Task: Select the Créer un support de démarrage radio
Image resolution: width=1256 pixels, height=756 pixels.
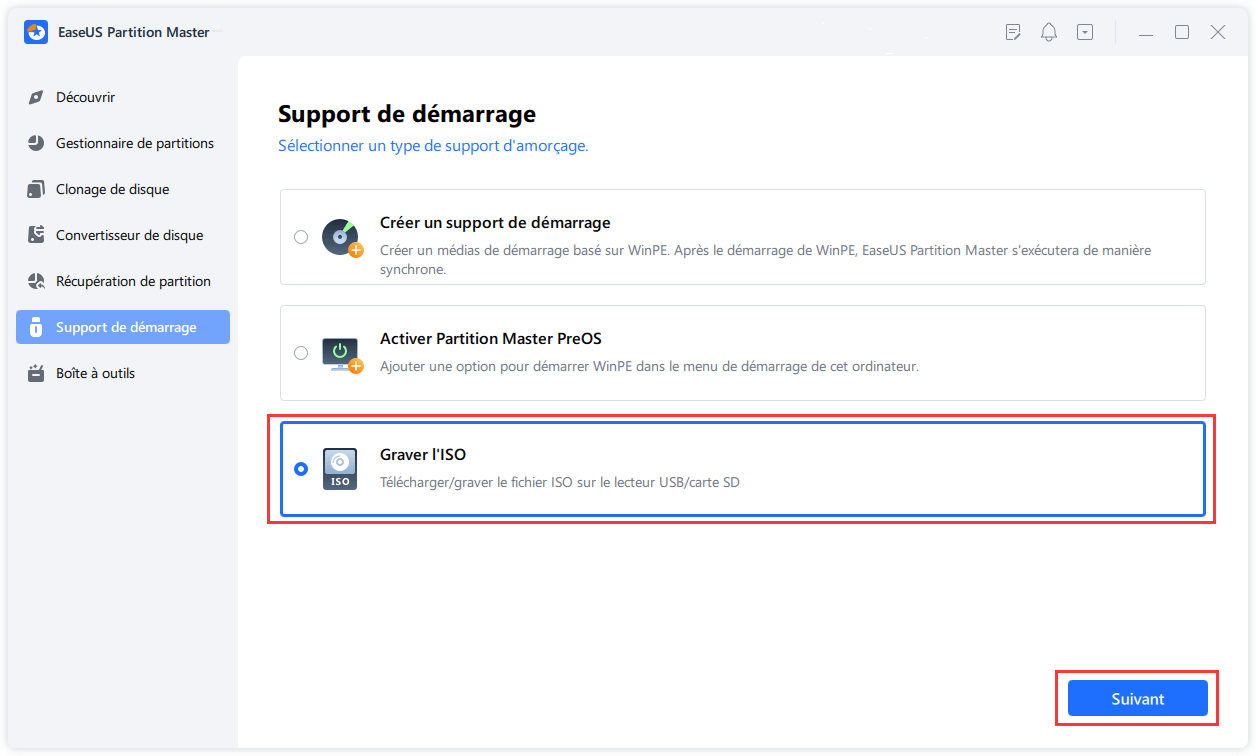Action: [x=301, y=237]
